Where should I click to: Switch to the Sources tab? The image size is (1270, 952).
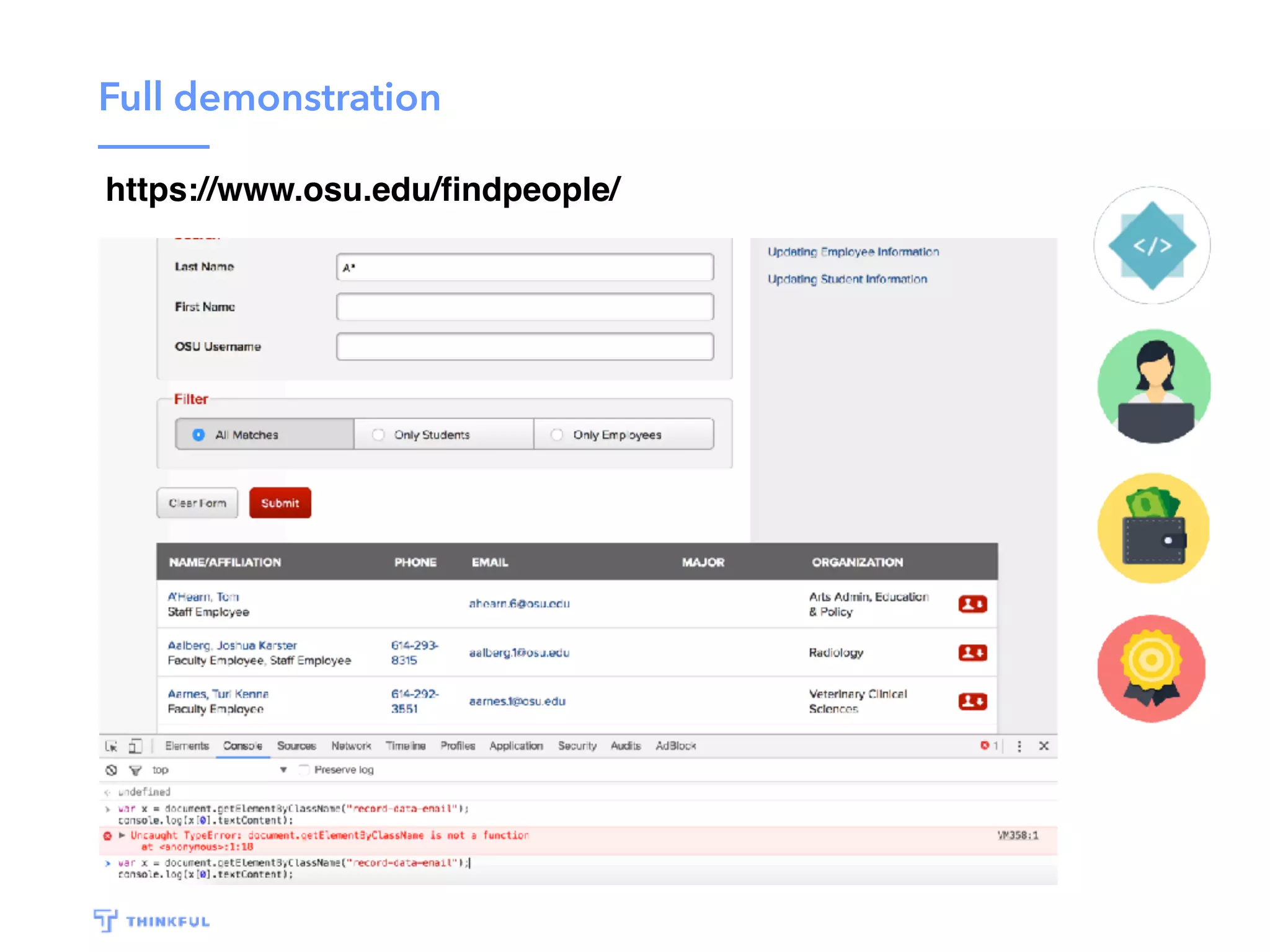tap(296, 746)
